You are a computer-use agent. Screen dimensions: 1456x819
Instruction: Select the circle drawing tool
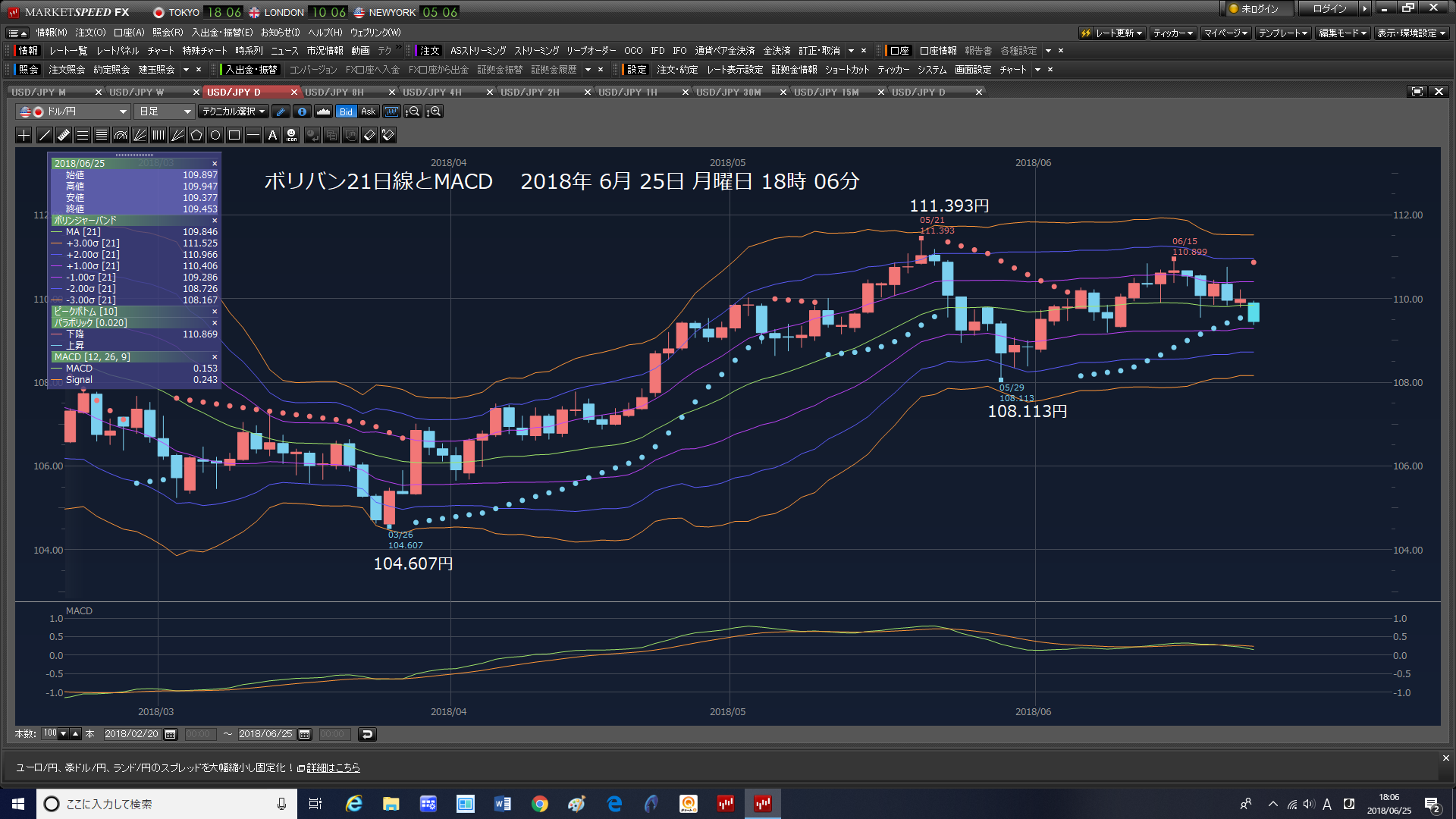(x=215, y=135)
